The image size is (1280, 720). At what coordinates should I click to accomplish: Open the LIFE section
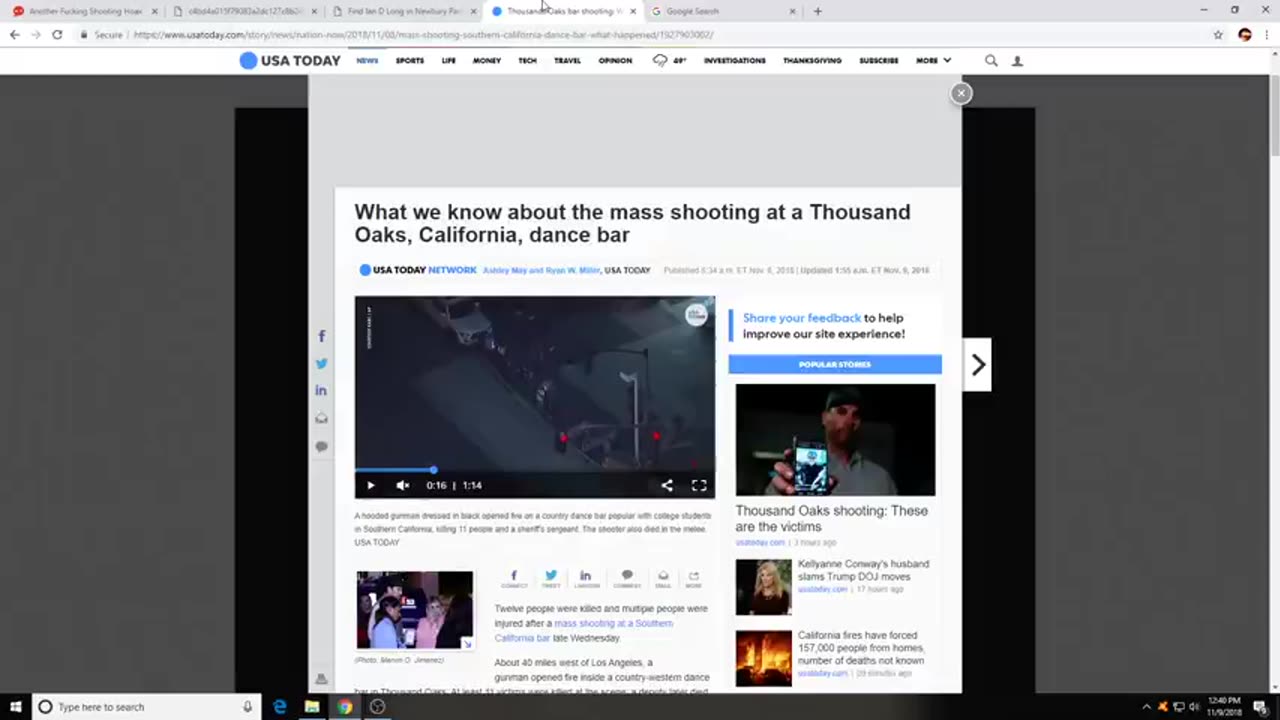[x=449, y=61]
